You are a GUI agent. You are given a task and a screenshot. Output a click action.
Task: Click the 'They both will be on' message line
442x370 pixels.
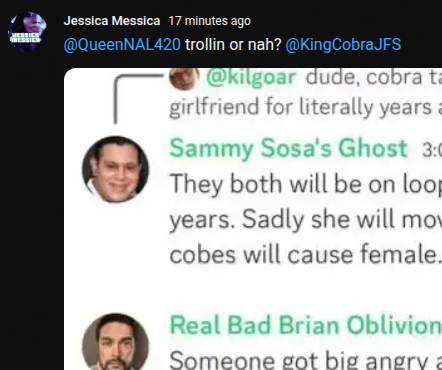coord(306,184)
